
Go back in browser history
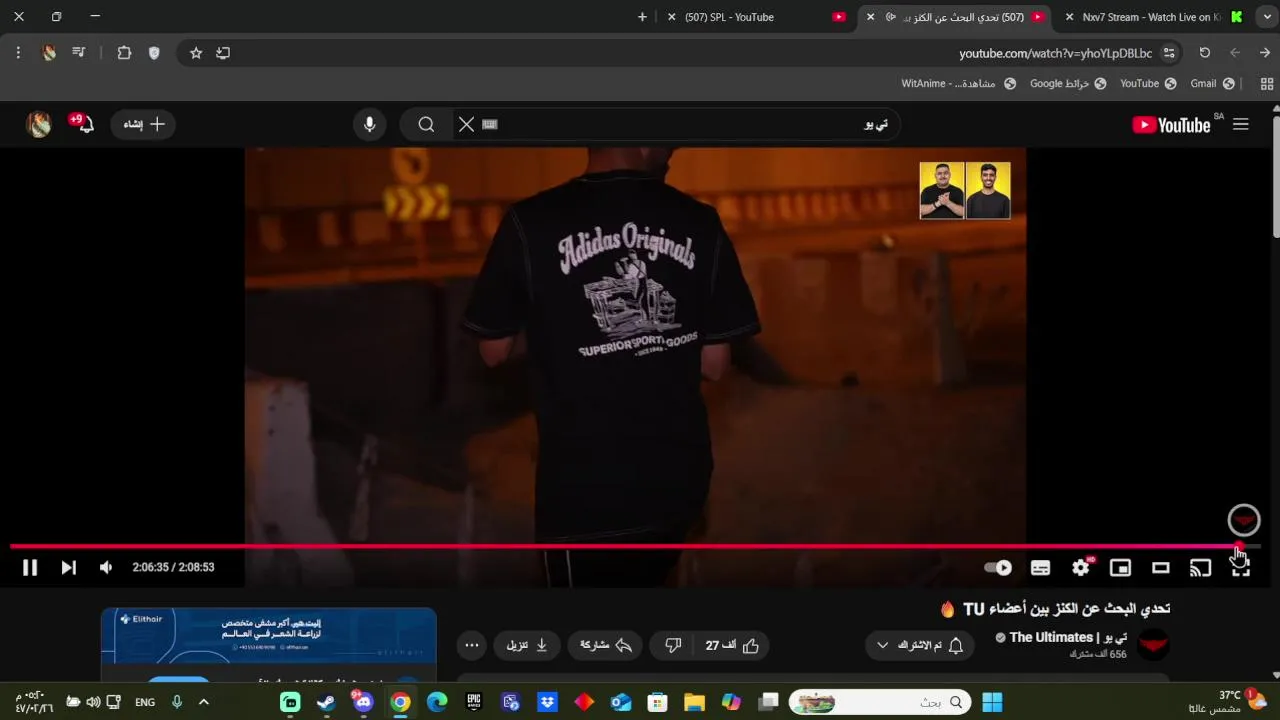(1265, 53)
